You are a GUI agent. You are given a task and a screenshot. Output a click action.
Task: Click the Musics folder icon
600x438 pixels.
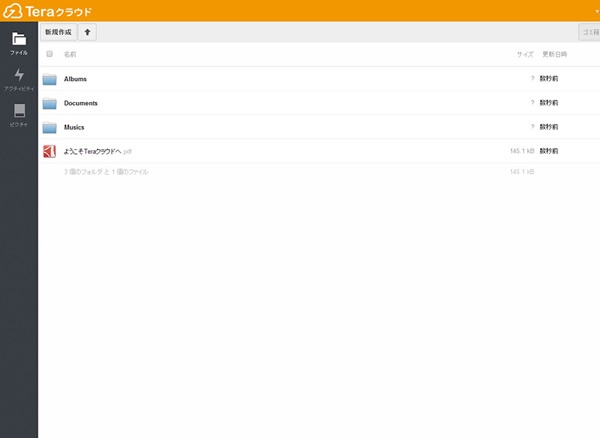tap(49, 127)
